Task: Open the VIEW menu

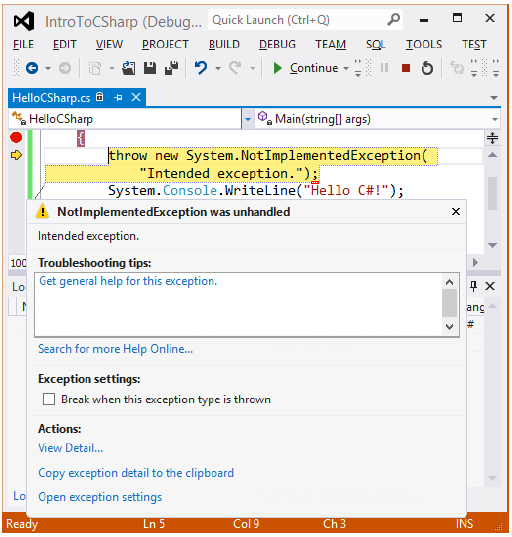Action: tap(109, 45)
